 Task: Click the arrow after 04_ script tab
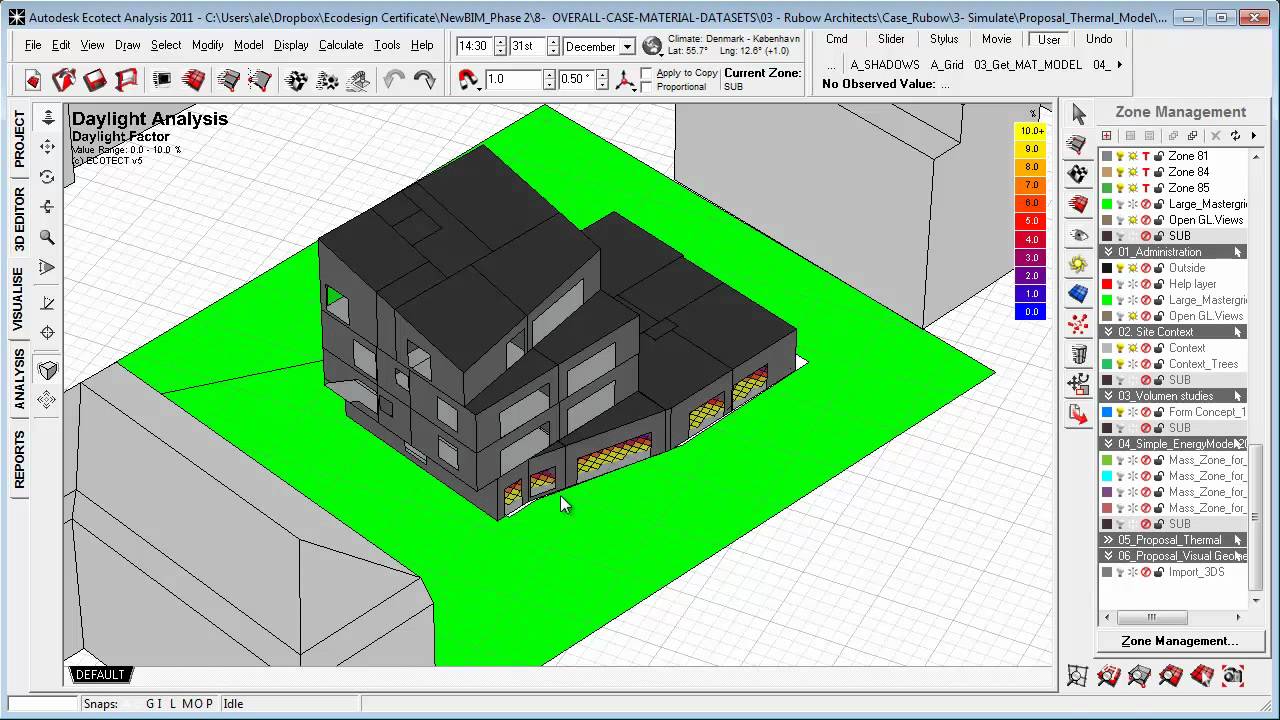click(1119, 65)
